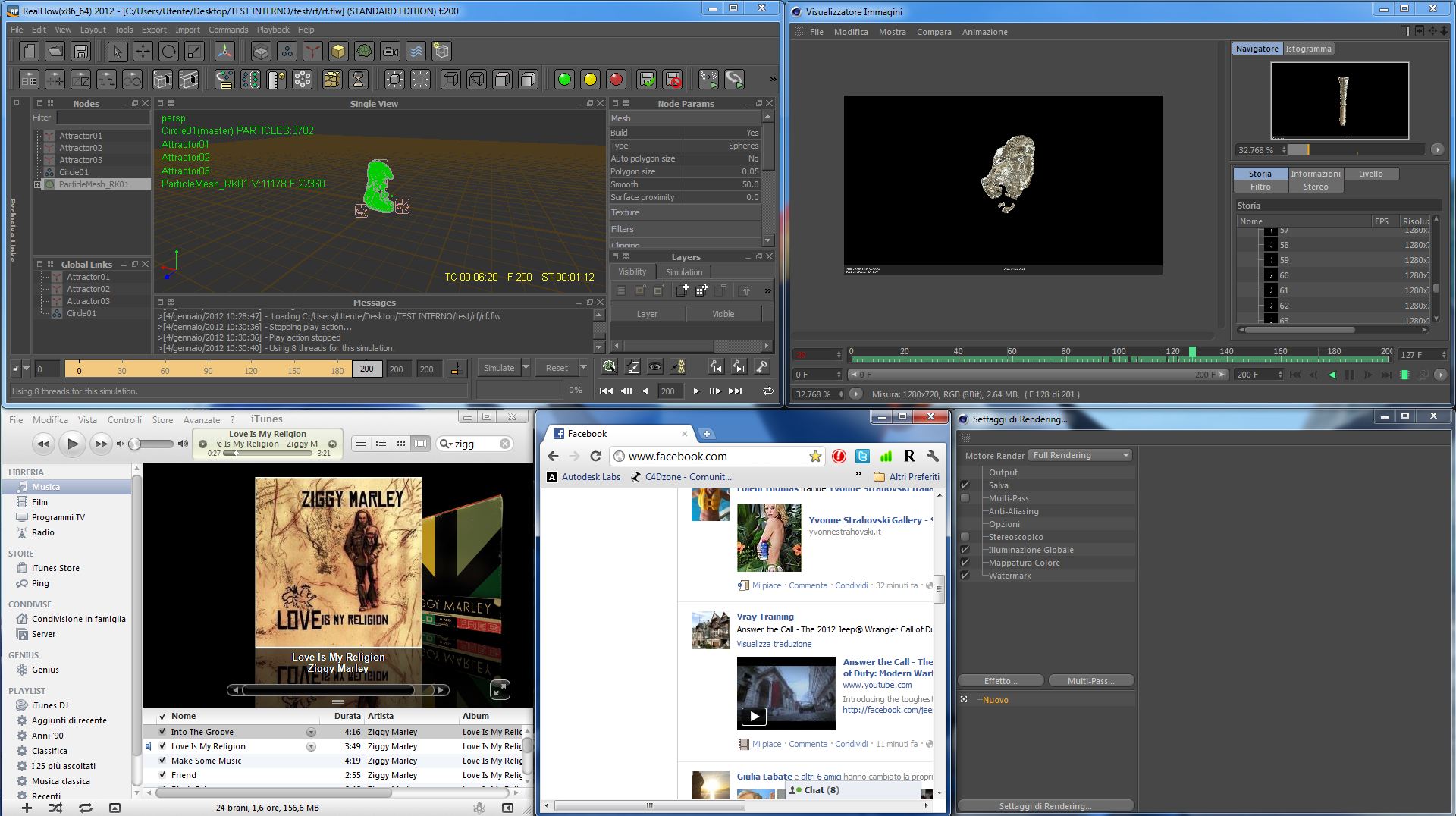This screenshot has width=1456, height=816.
Task: Click the RealWave waves icon in RealFlow toolbar
Action: coord(416,52)
